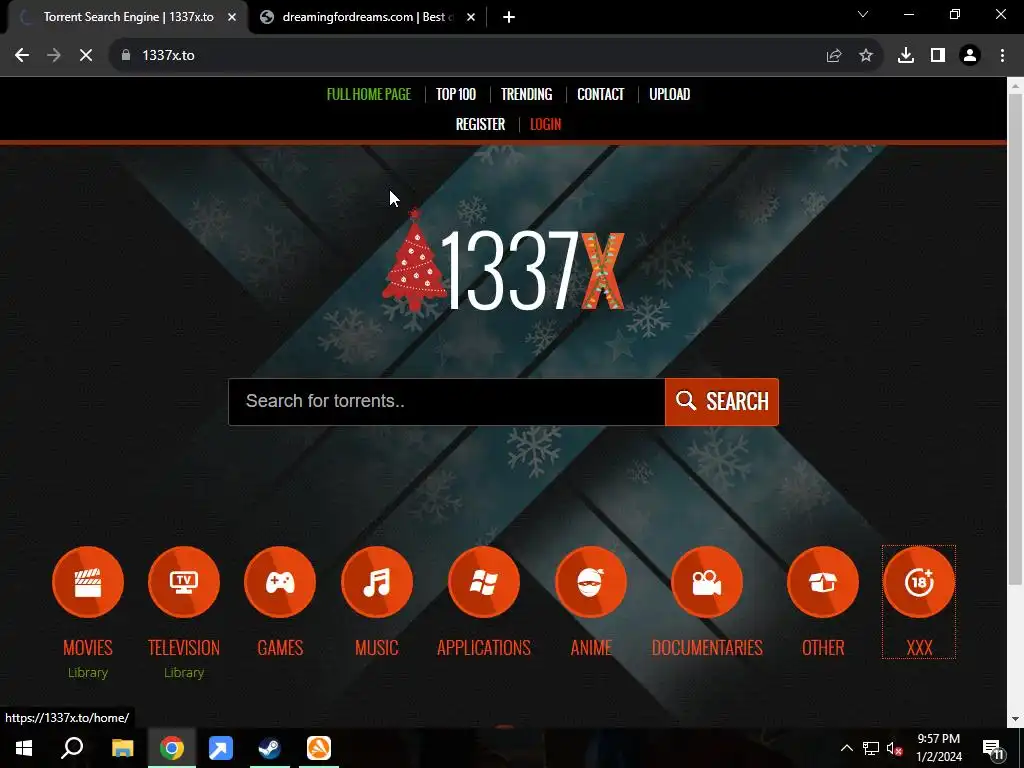Open the blue arrow app in taskbar

coord(221,748)
